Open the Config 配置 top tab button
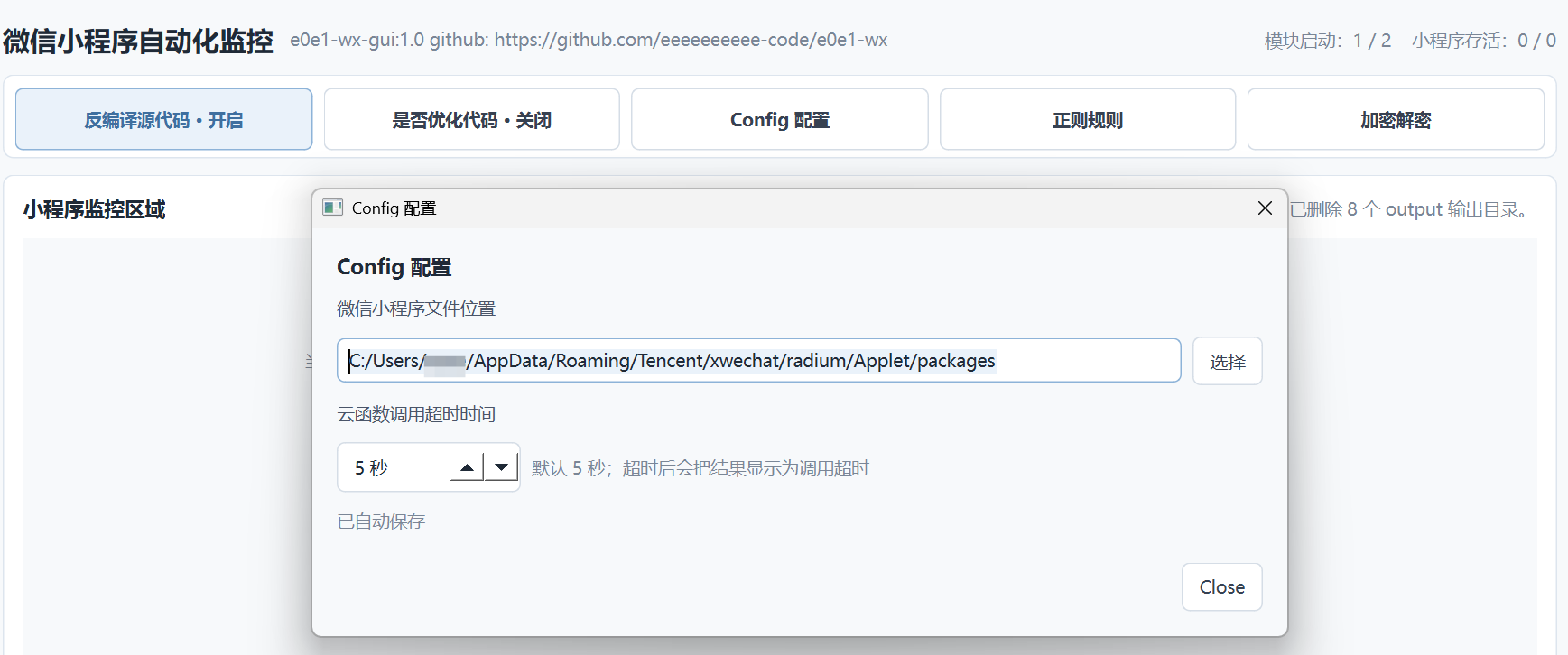The image size is (1568, 655). 780,119
